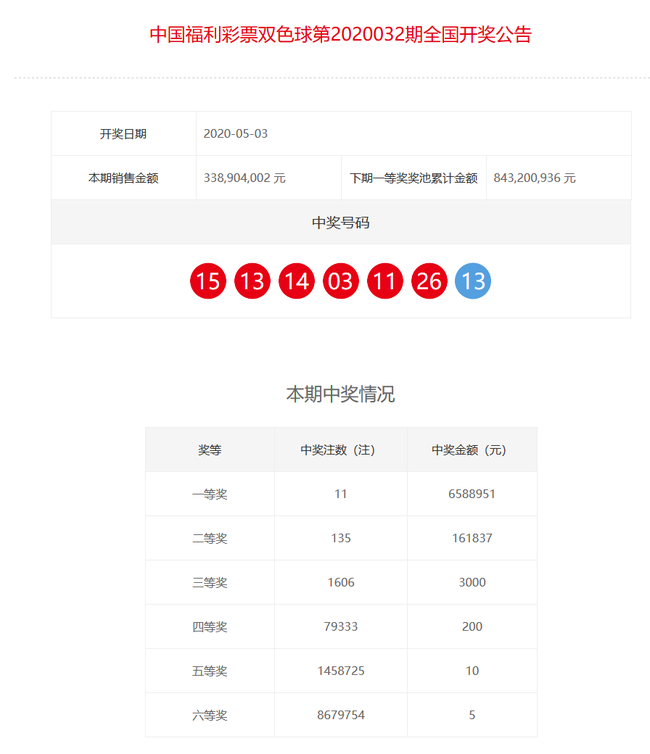The width and height of the screenshot is (650, 754).
Task: Select the 下期一等奖奖池累计金额 label
Action: 413,178
